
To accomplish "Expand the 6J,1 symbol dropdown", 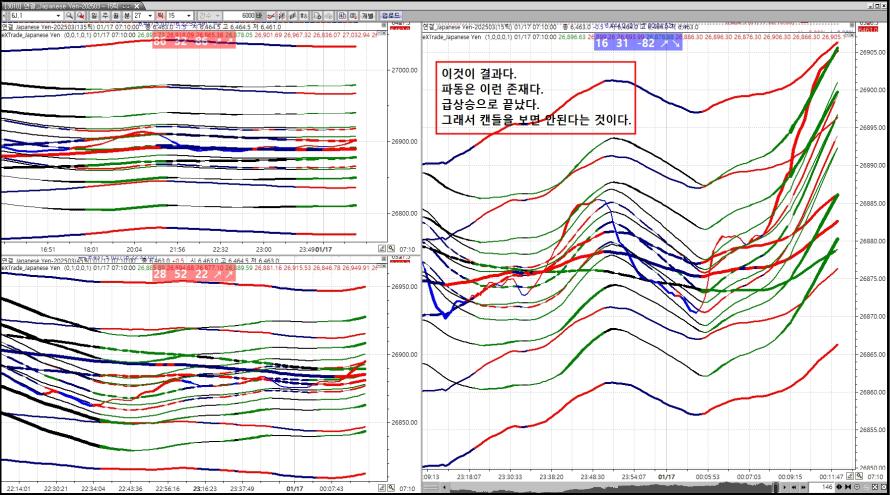I will tap(59, 16).
